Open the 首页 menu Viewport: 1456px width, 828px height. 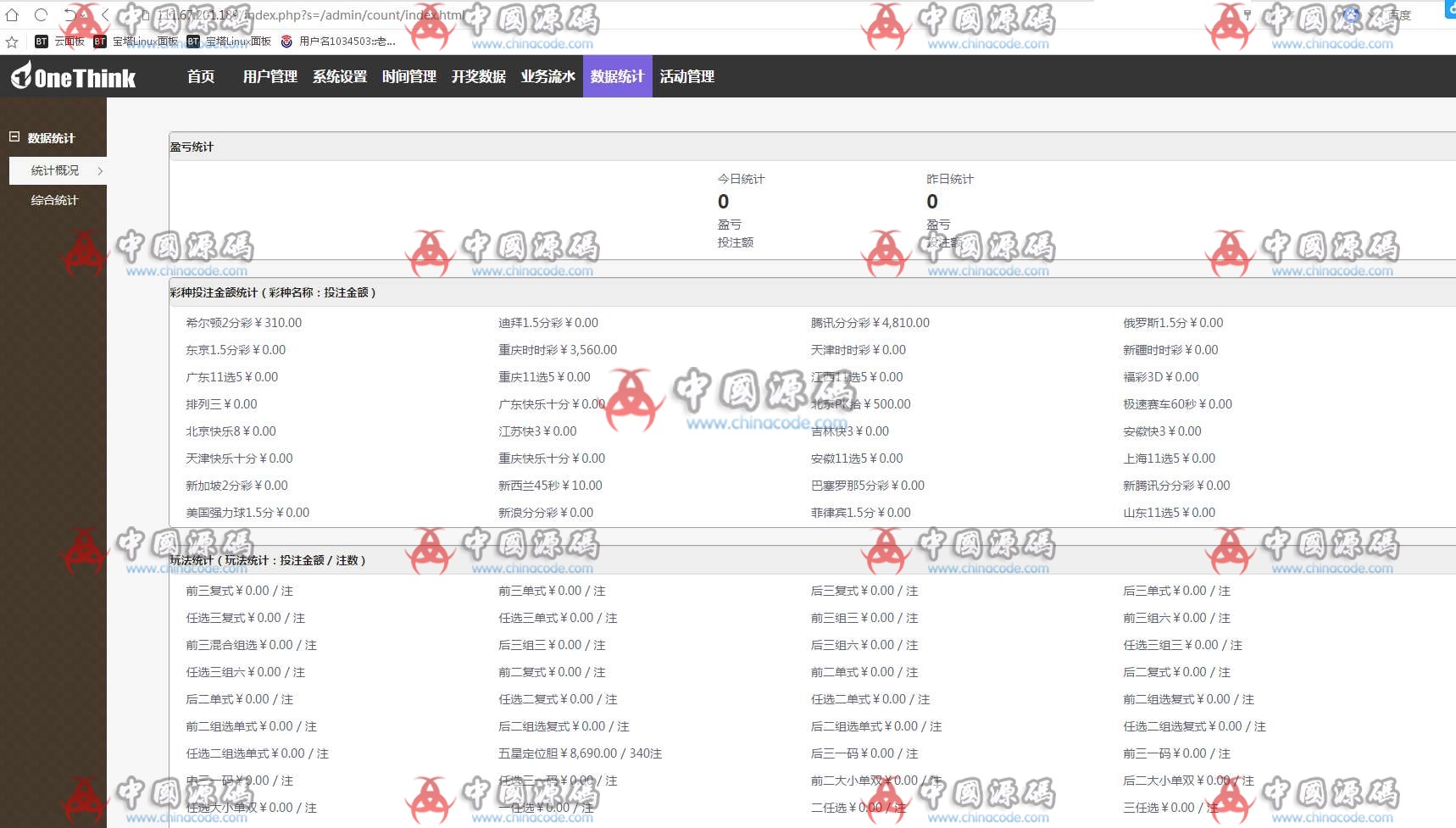[201, 76]
